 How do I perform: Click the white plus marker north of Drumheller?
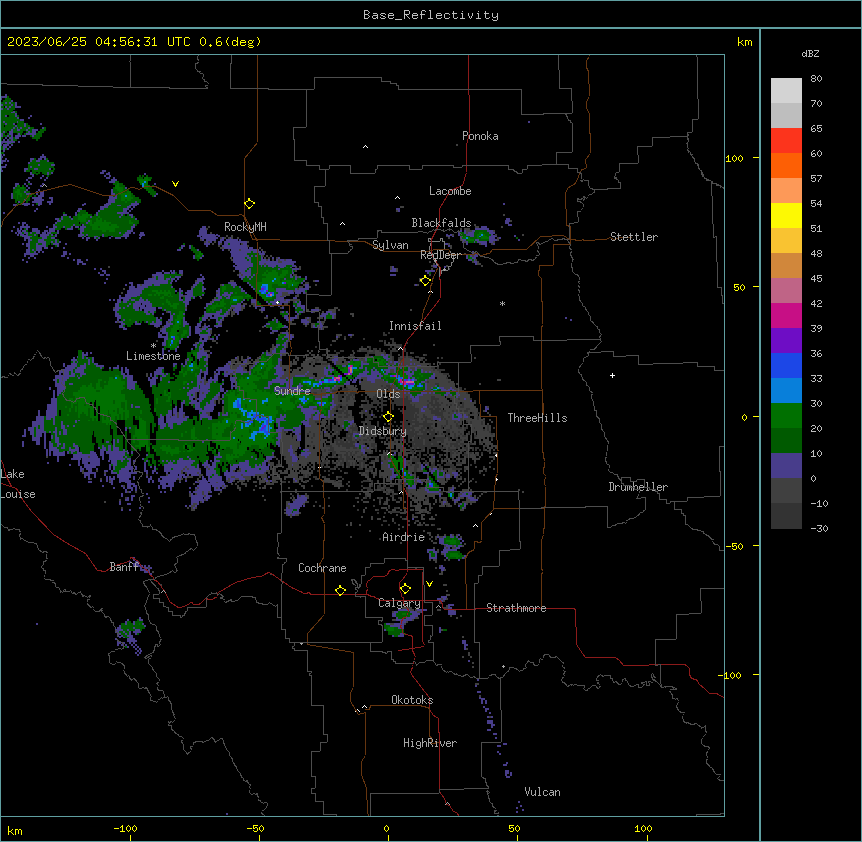tap(612, 375)
